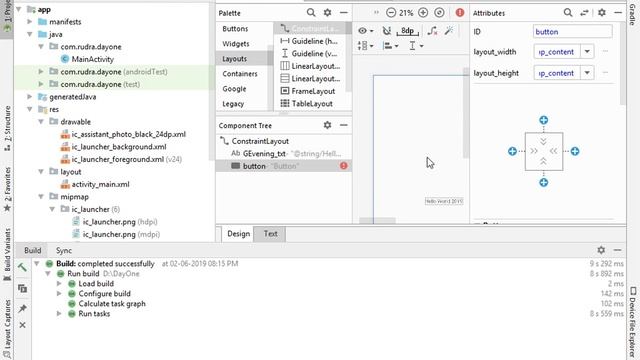The height and width of the screenshot is (360, 640).
Task: Open the Guidelines dropdown in toolbar
Action: pyautogui.click(x=416, y=46)
